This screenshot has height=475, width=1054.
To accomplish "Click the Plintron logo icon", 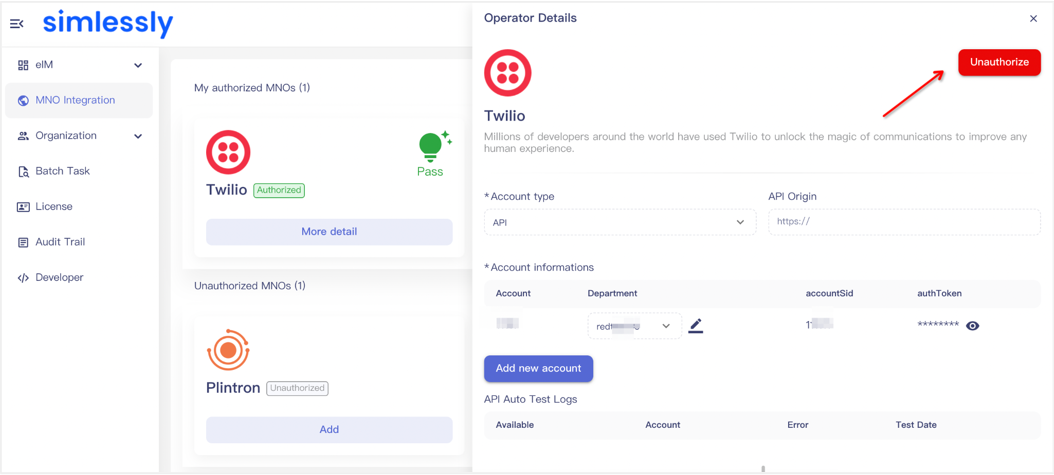I will pos(228,350).
